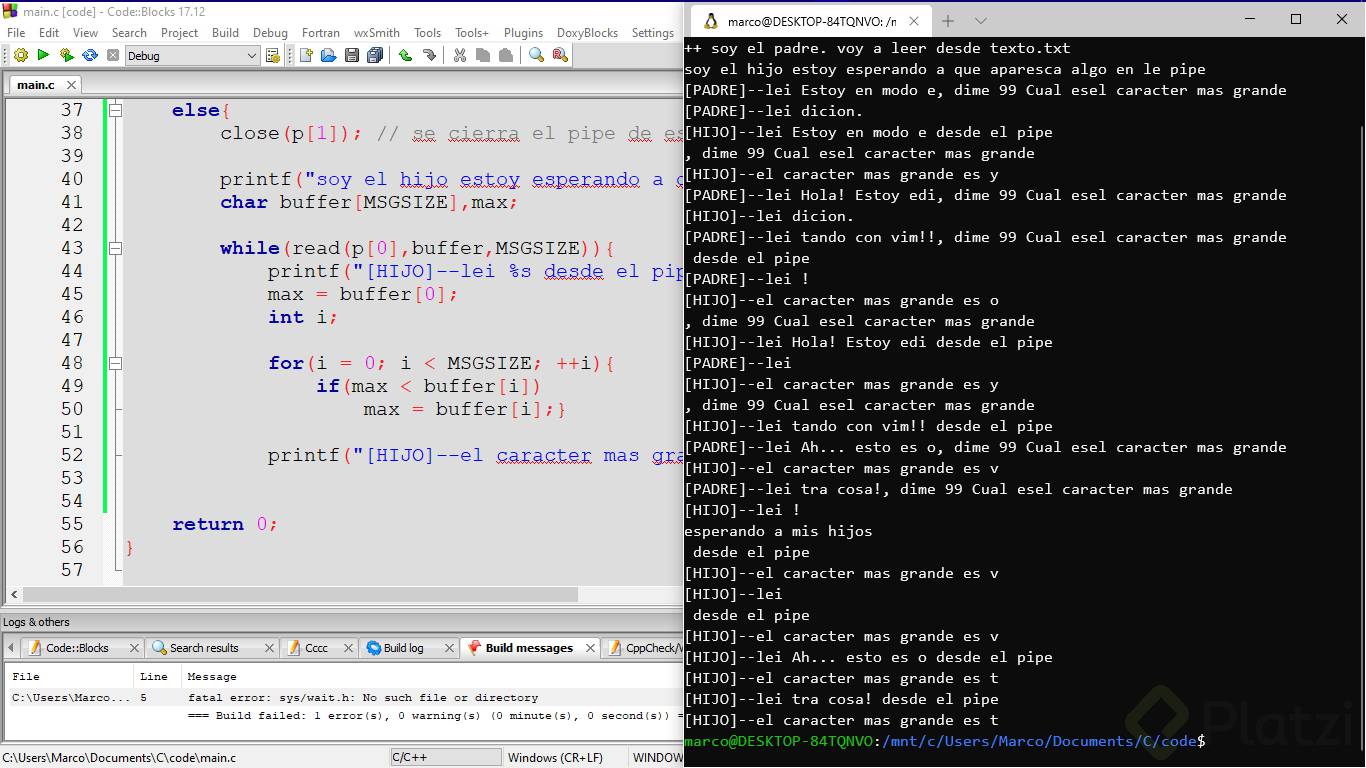Run the program with the green play icon
The height and width of the screenshot is (768, 1366).
43,56
